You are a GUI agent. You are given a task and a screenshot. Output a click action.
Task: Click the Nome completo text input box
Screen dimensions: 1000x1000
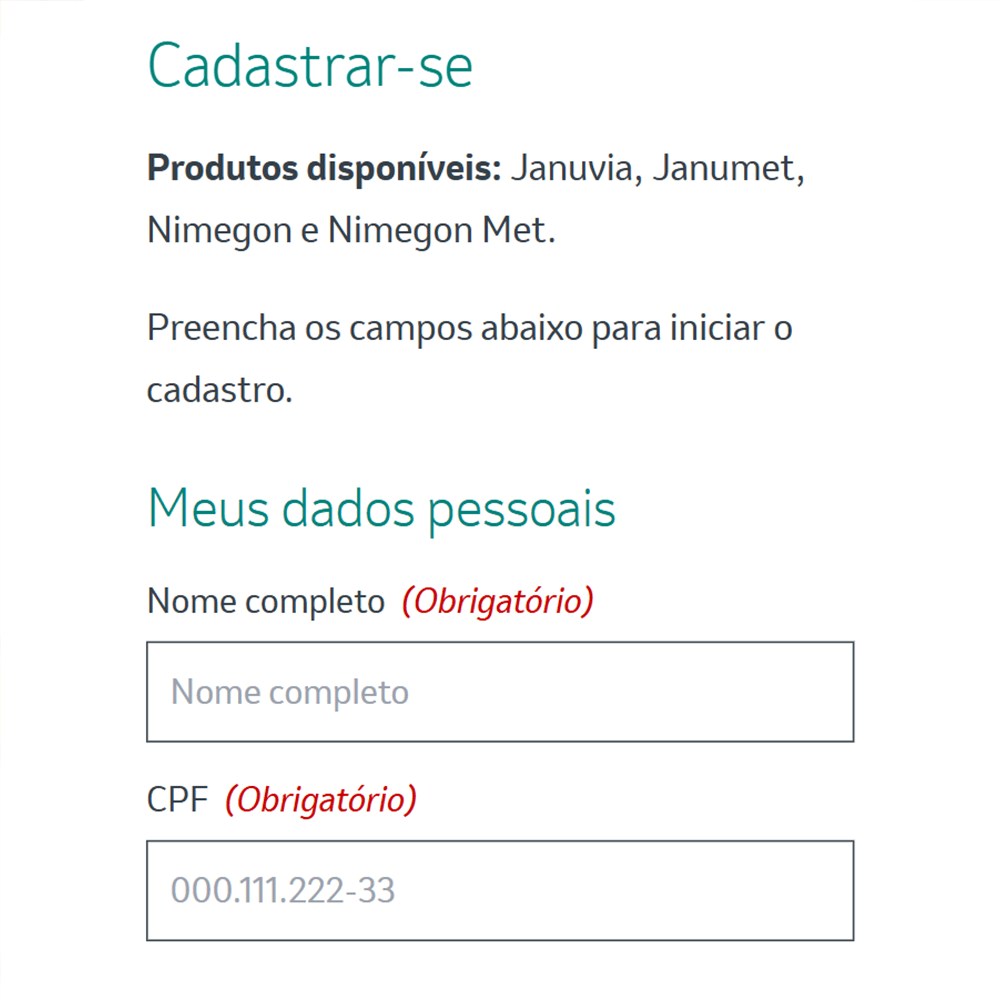(500, 692)
